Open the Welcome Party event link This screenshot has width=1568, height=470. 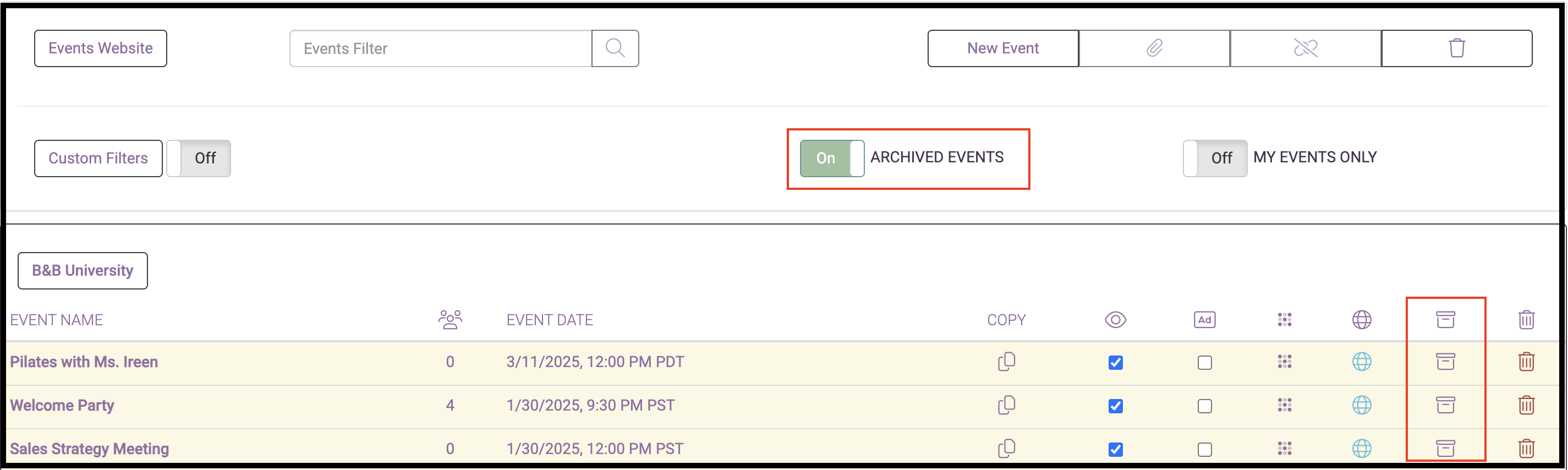(62, 405)
